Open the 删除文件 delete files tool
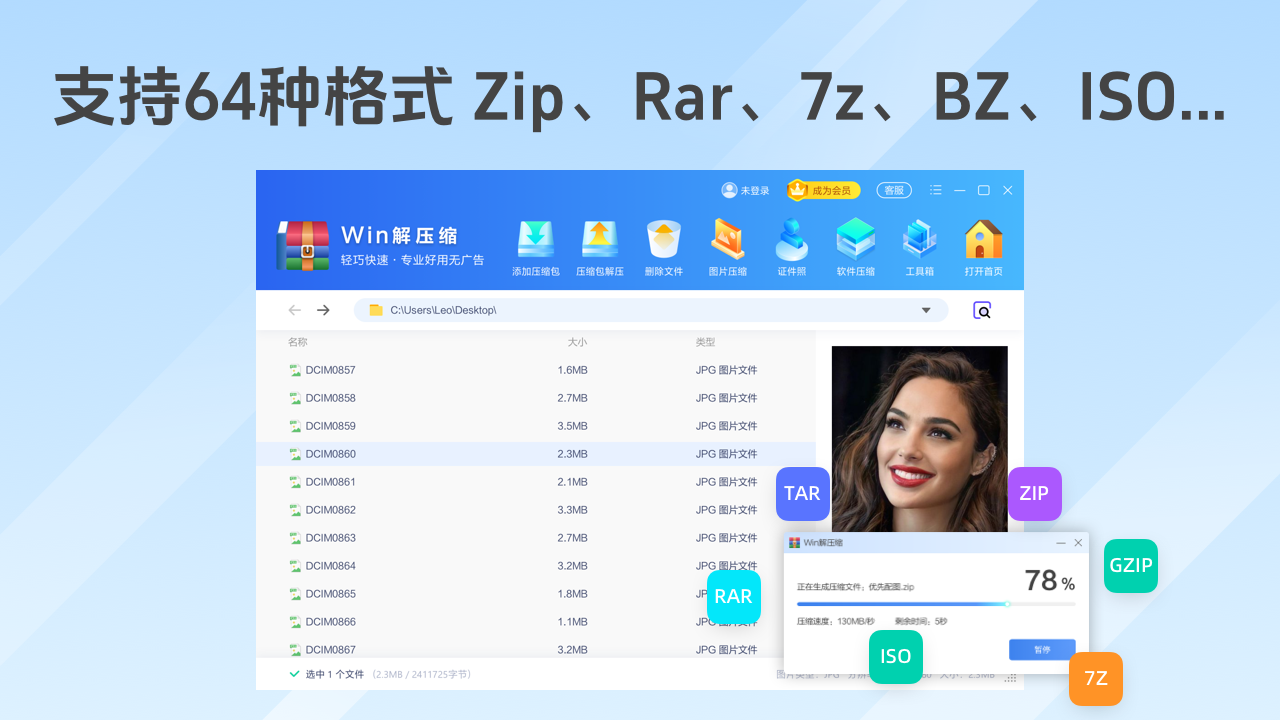 tap(663, 245)
